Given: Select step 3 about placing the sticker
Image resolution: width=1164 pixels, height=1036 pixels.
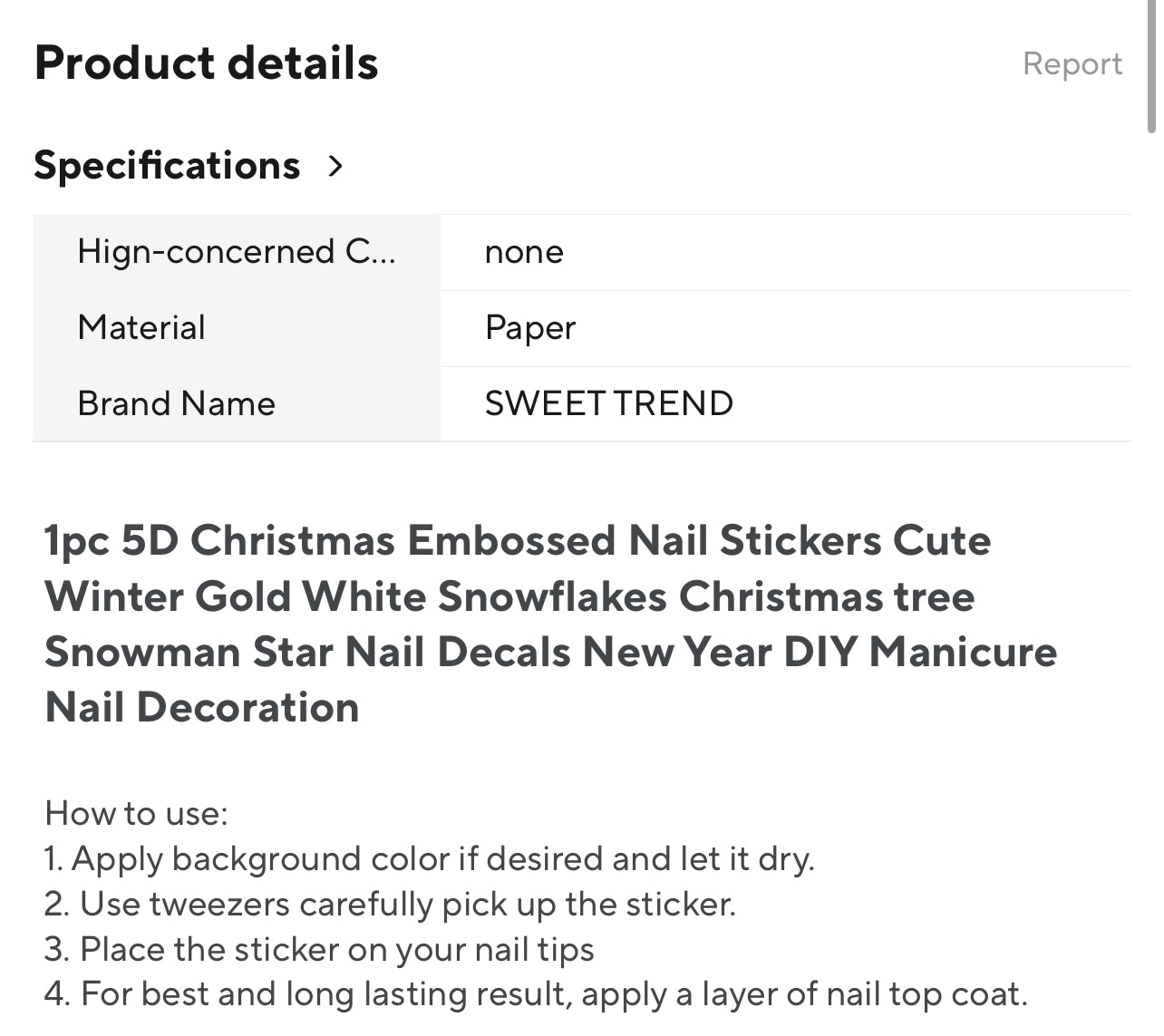Looking at the screenshot, I should point(319,949).
